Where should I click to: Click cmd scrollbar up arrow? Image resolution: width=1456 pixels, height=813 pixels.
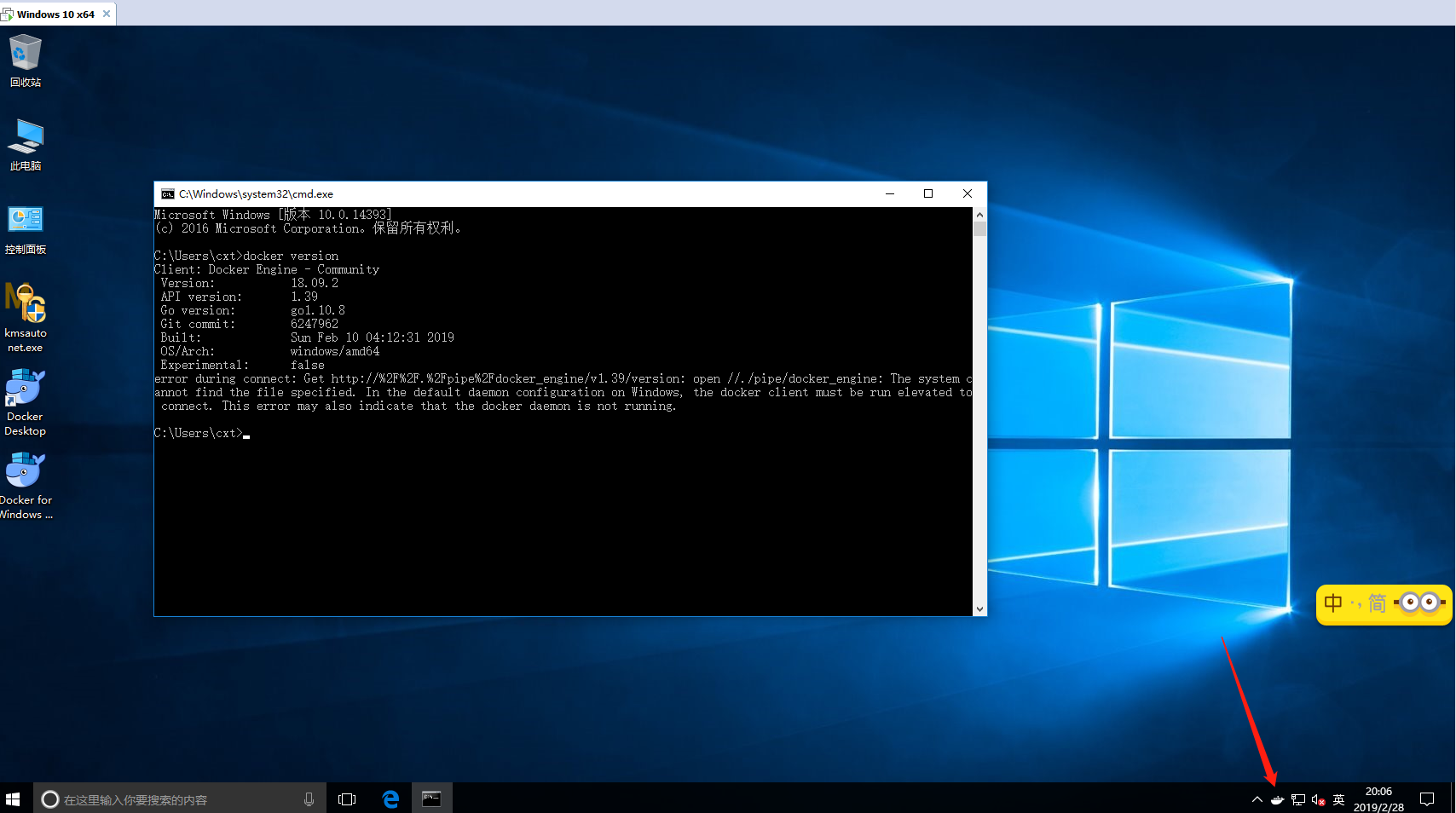[979, 215]
